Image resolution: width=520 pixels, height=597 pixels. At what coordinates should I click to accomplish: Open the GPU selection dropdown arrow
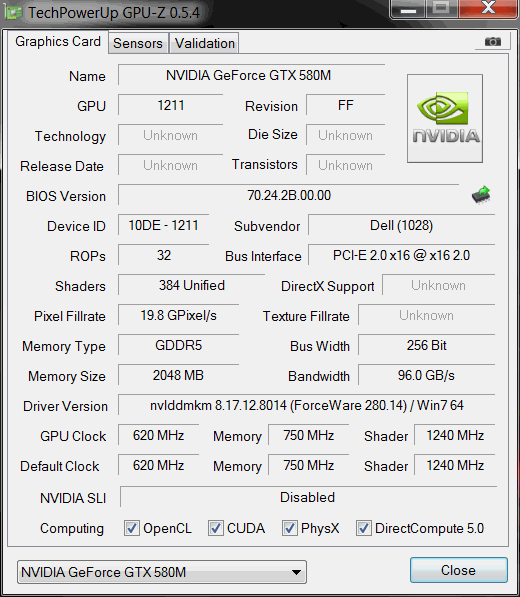296,572
